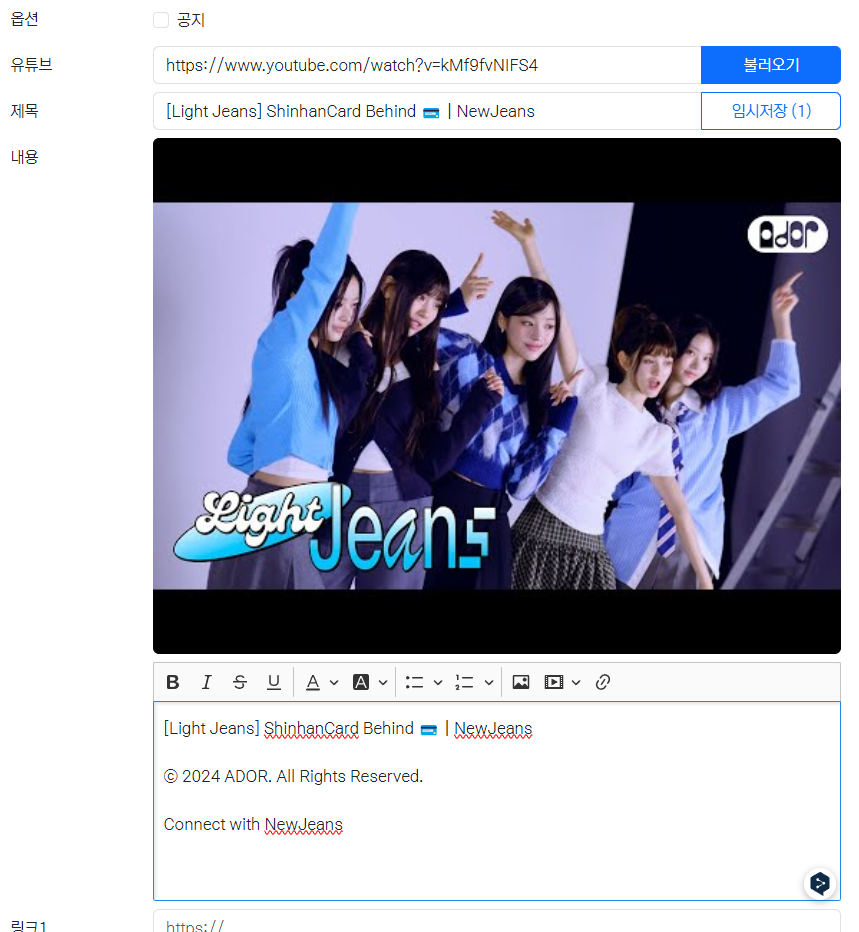Select the insert hyperlink icon
Image resolution: width=859 pixels, height=932 pixels.
tap(603, 682)
